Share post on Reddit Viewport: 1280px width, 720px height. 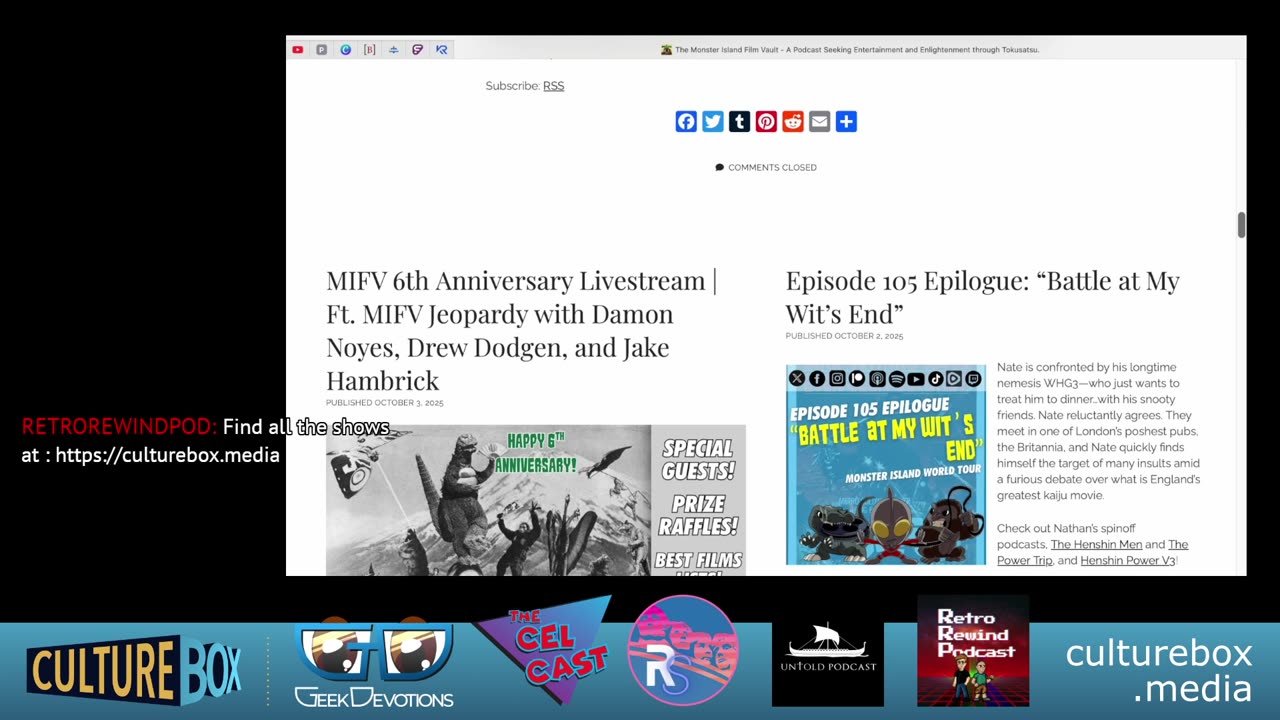point(793,122)
